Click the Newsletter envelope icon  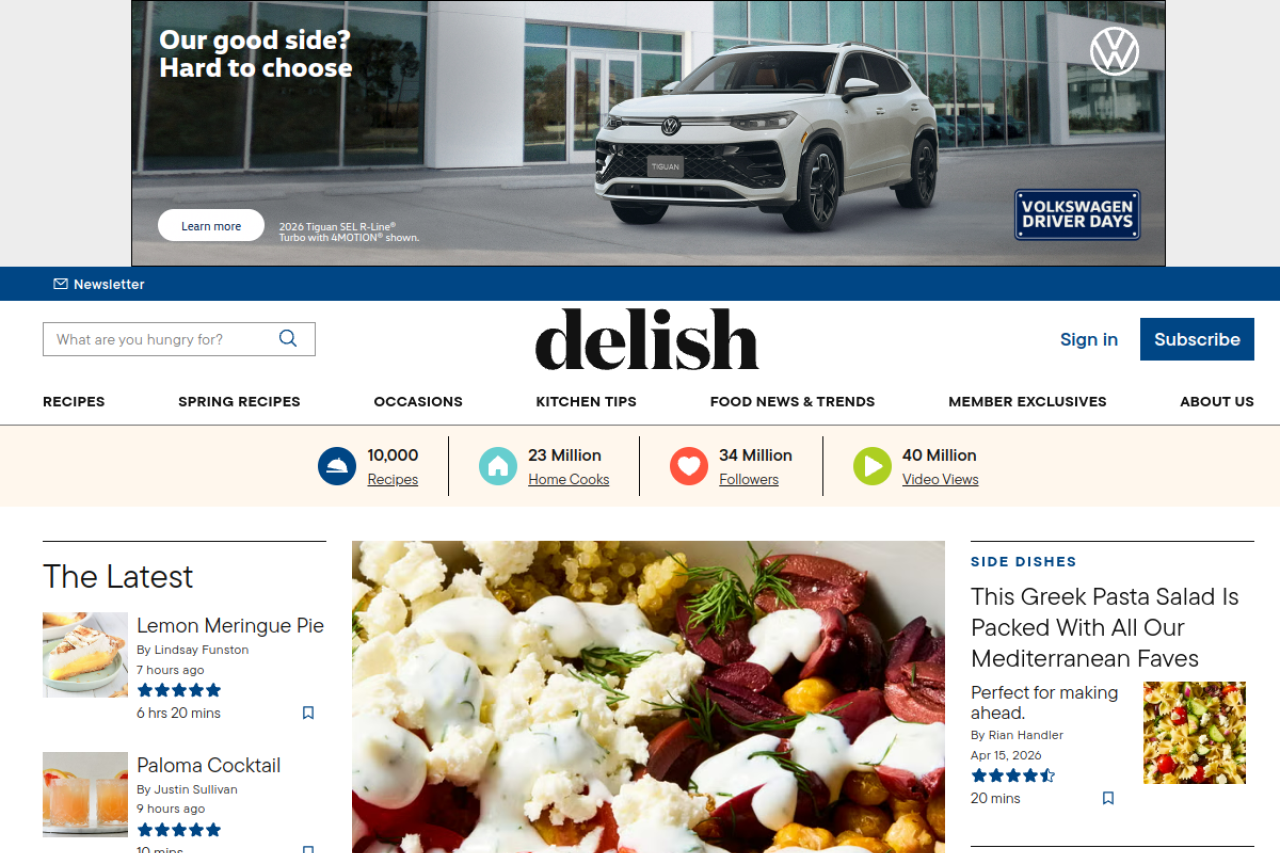coord(61,284)
